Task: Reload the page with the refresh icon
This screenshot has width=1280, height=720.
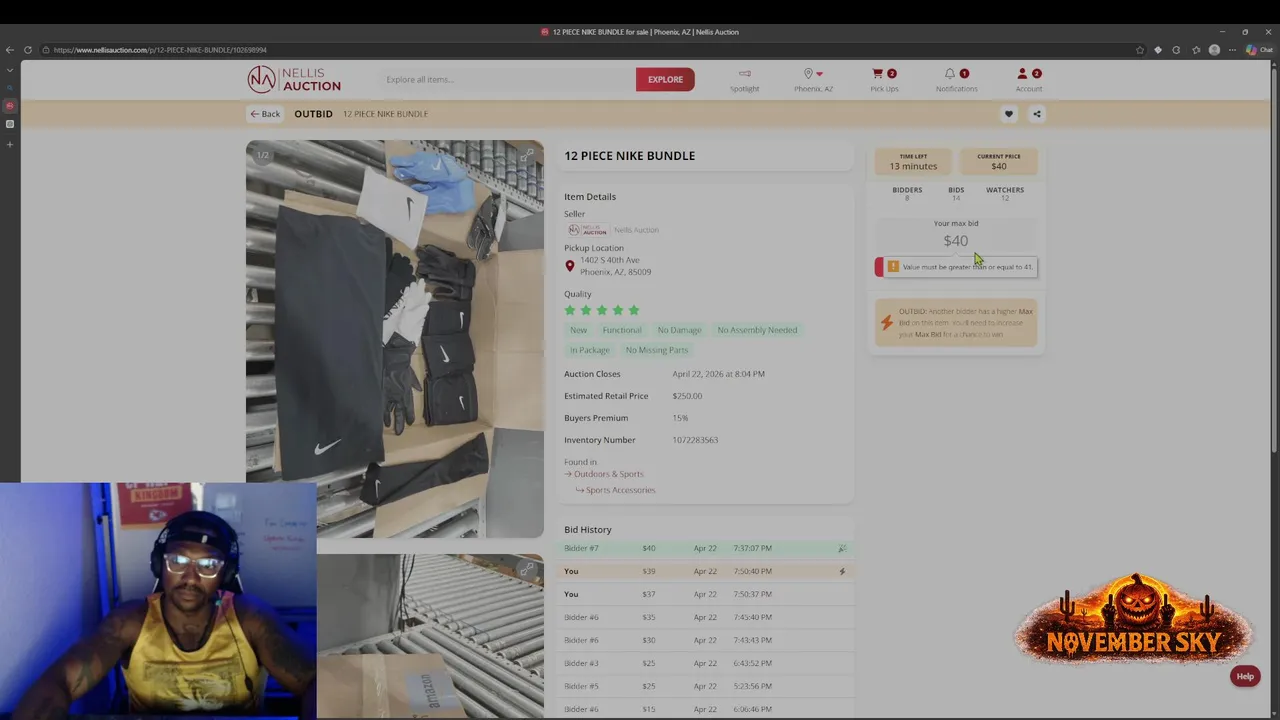Action: (x=28, y=50)
